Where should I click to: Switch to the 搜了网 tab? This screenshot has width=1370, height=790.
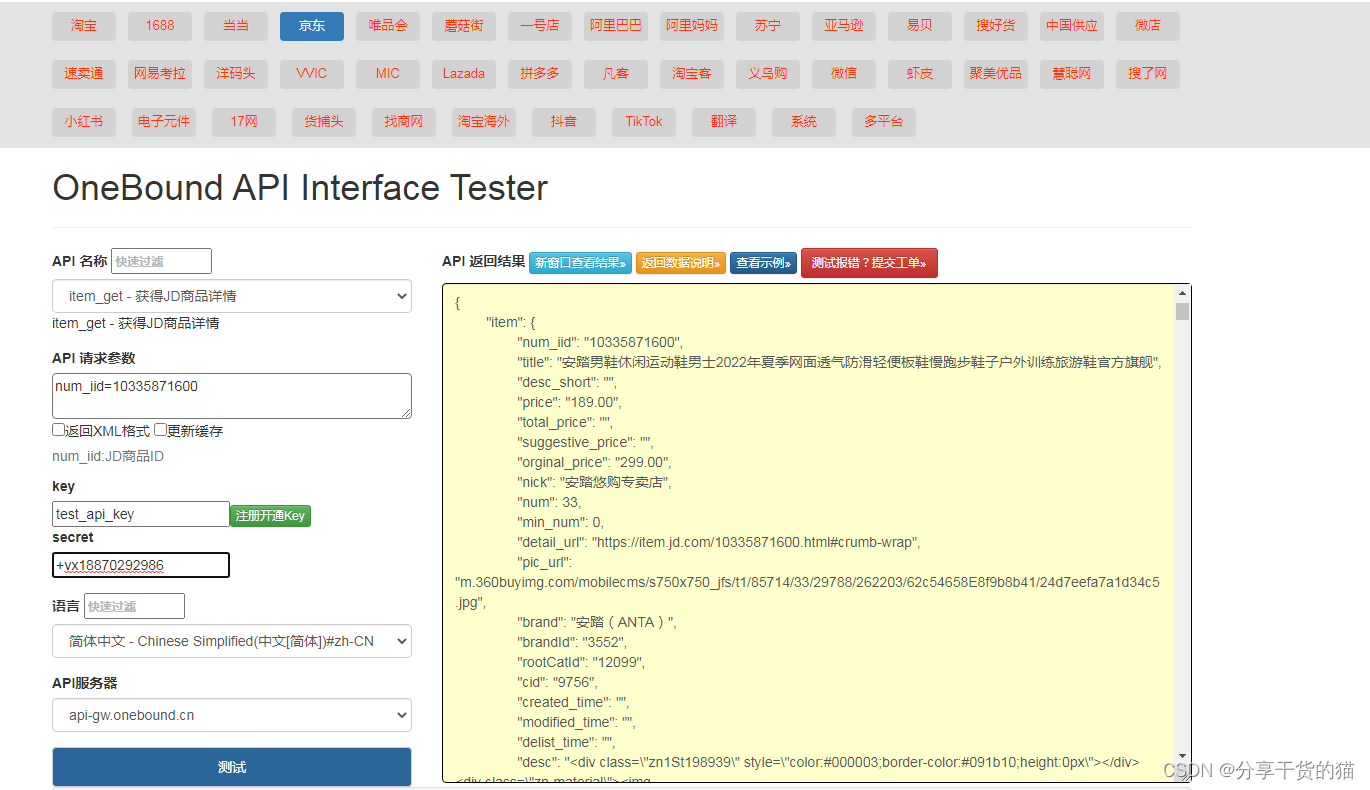pyautogui.click(x=1148, y=74)
